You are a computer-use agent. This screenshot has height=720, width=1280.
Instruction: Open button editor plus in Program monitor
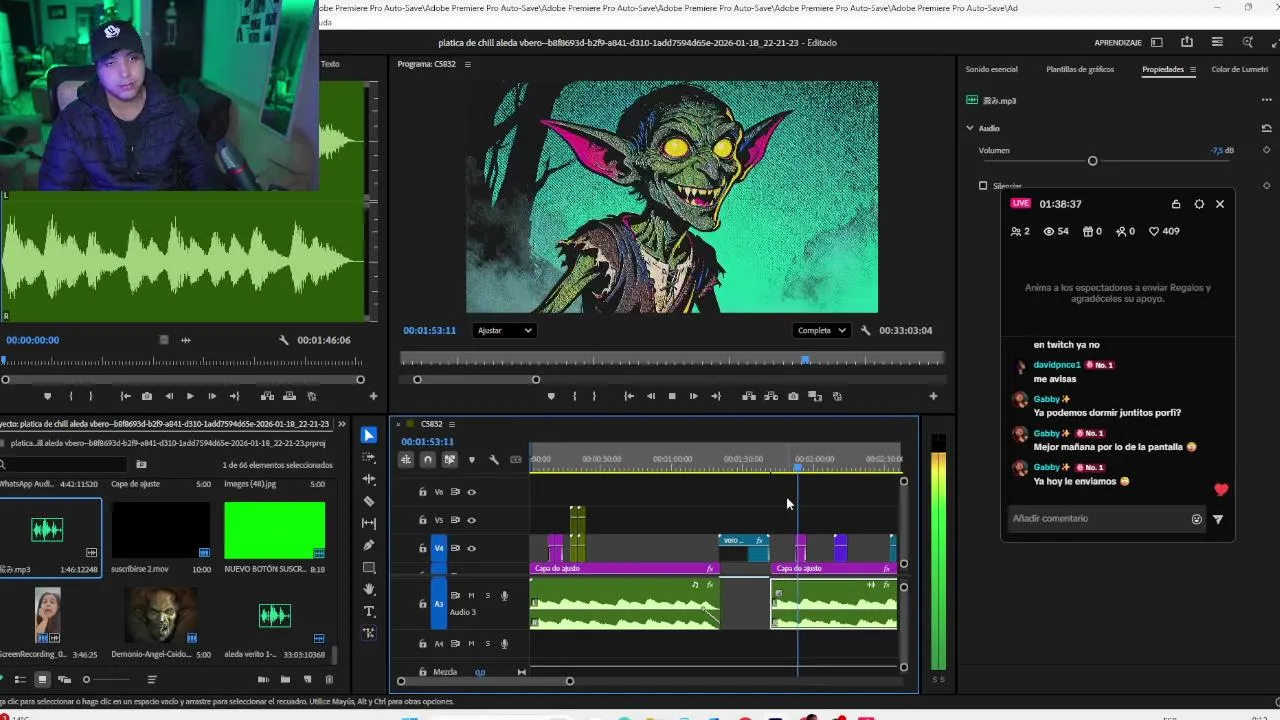(x=933, y=396)
